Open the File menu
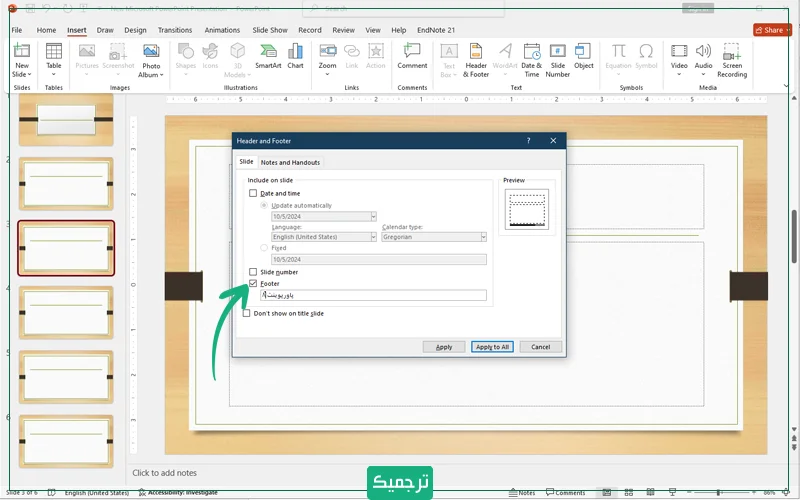The width and height of the screenshot is (800, 500). tap(17, 30)
